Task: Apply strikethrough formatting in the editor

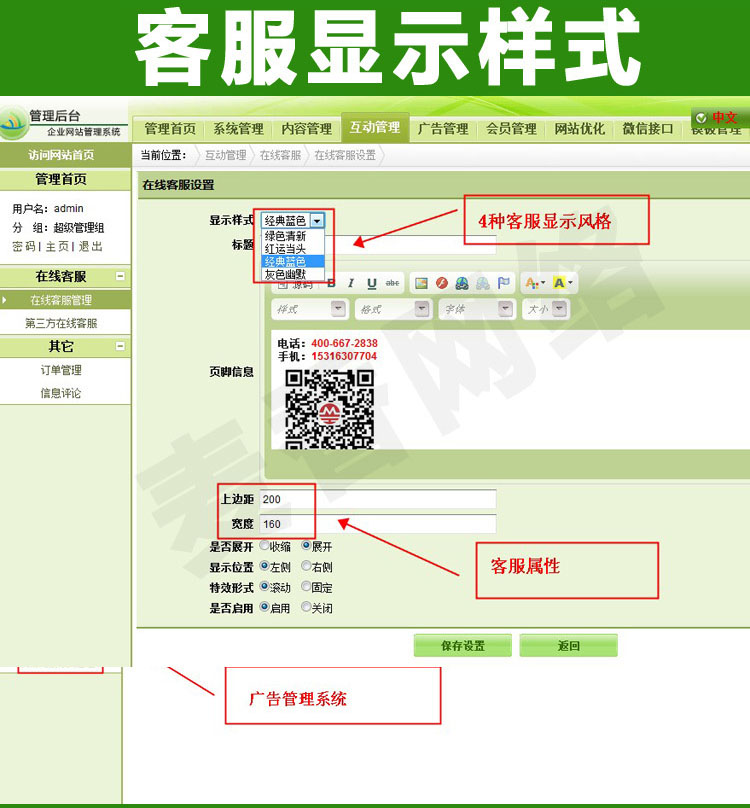Action: pos(392,283)
